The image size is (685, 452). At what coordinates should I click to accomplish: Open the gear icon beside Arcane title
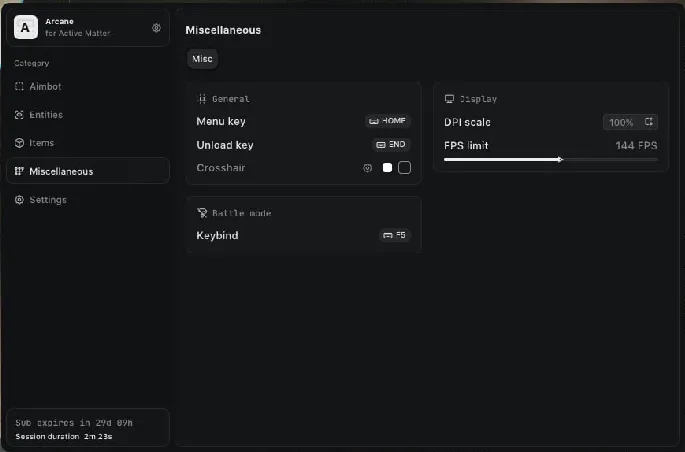tap(156, 28)
